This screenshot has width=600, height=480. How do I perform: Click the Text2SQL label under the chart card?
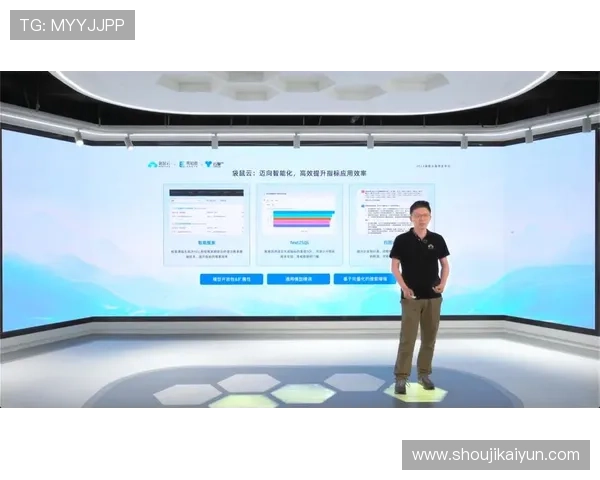click(x=299, y=243)
